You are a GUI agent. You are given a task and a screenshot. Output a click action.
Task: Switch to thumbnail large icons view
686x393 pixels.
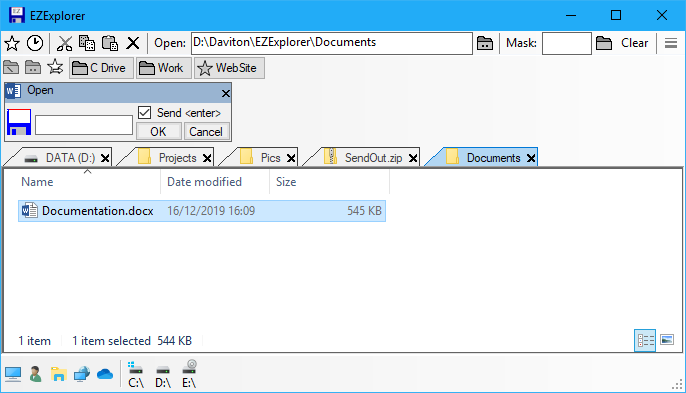tap(667, 340)
